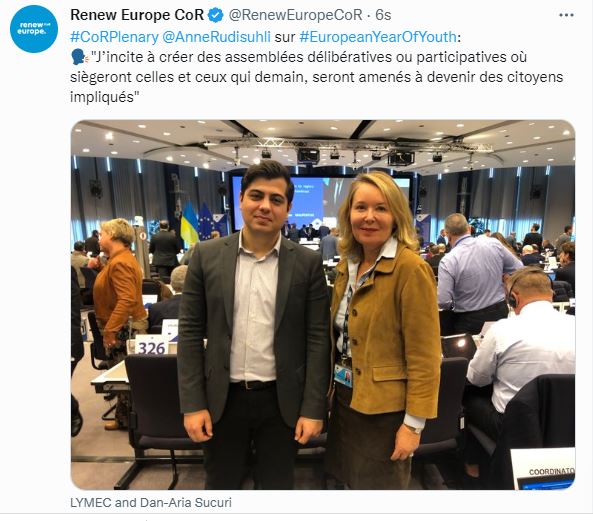
Task: Click the tweet's quoted French text
Action: point(317,77)
